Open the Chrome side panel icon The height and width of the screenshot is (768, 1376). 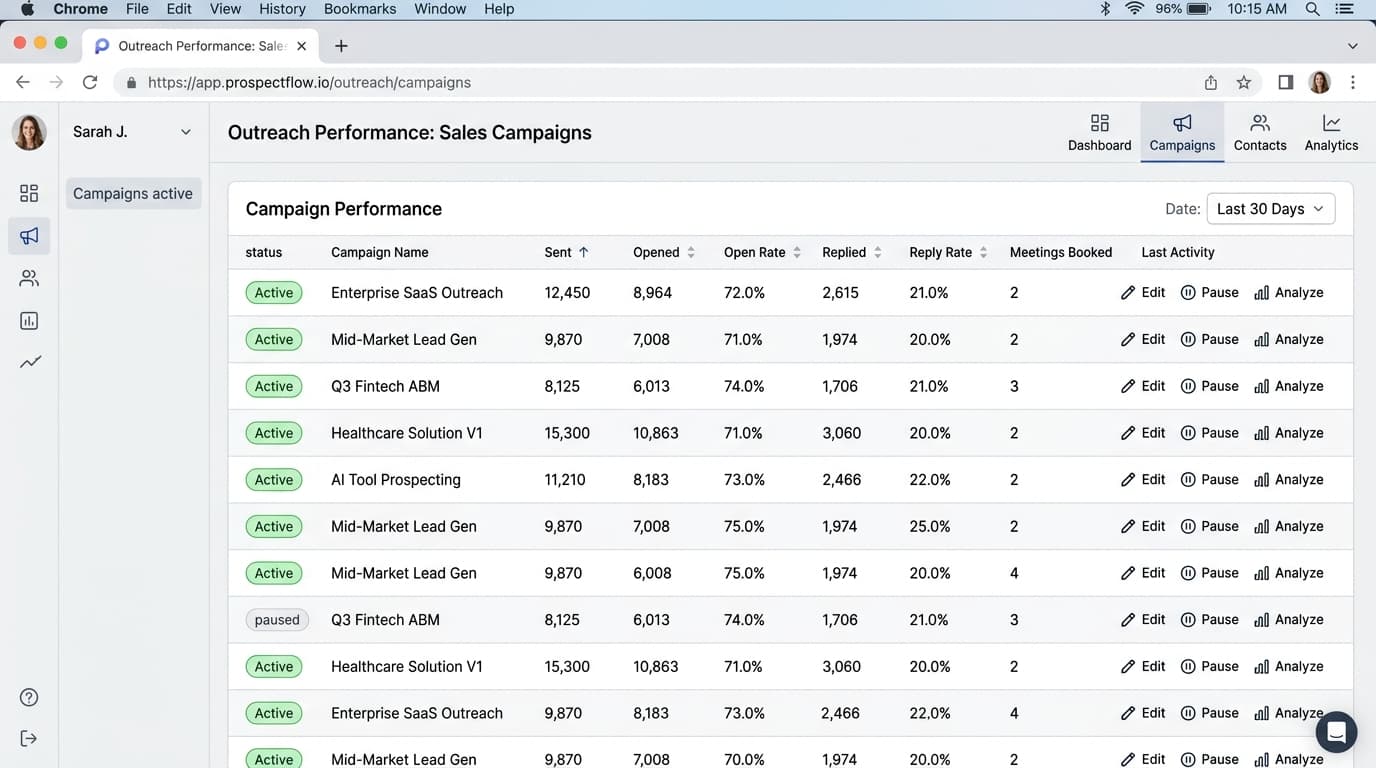1286,82
